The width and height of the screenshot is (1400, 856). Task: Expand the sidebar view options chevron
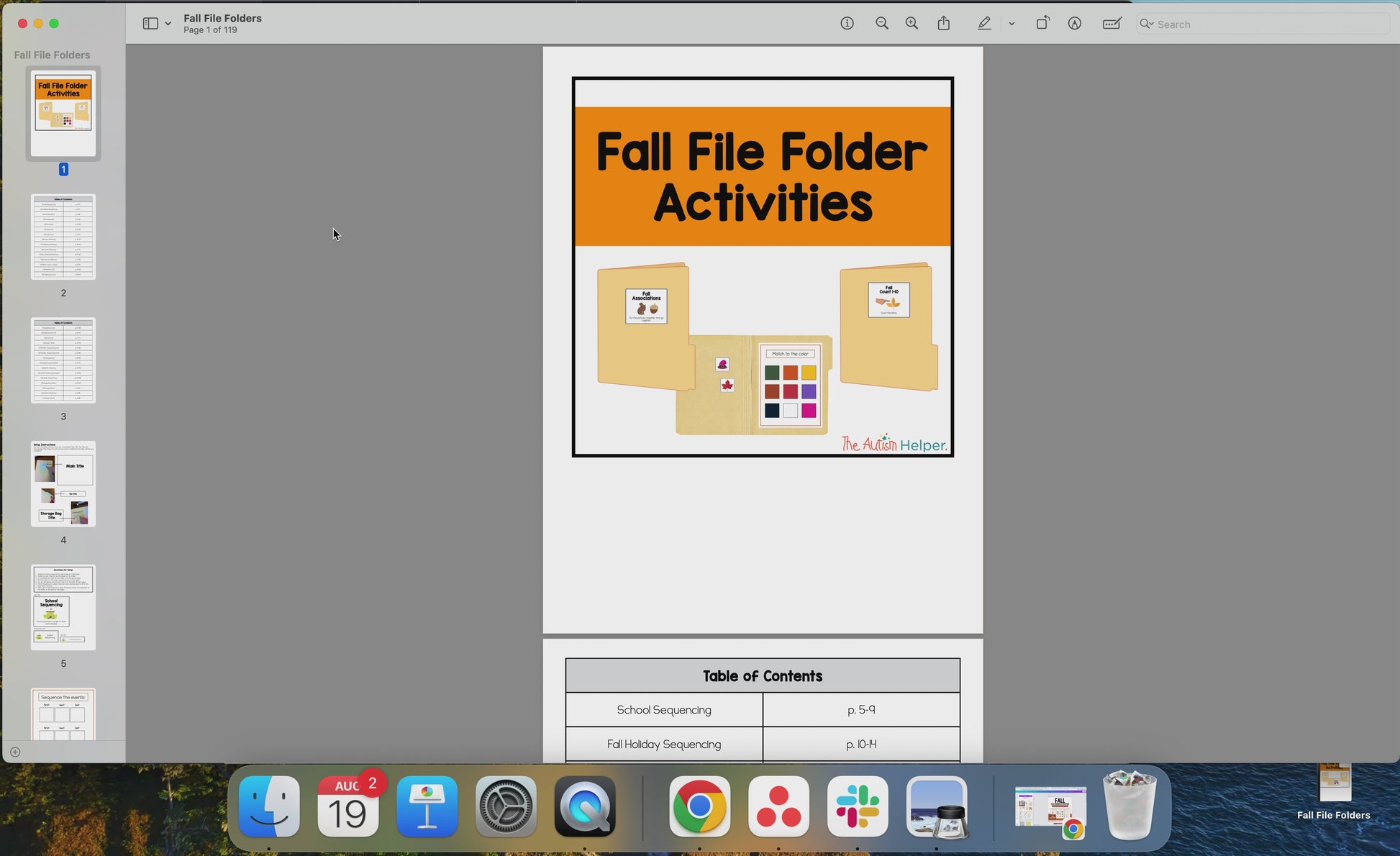(x=168, y=24)
